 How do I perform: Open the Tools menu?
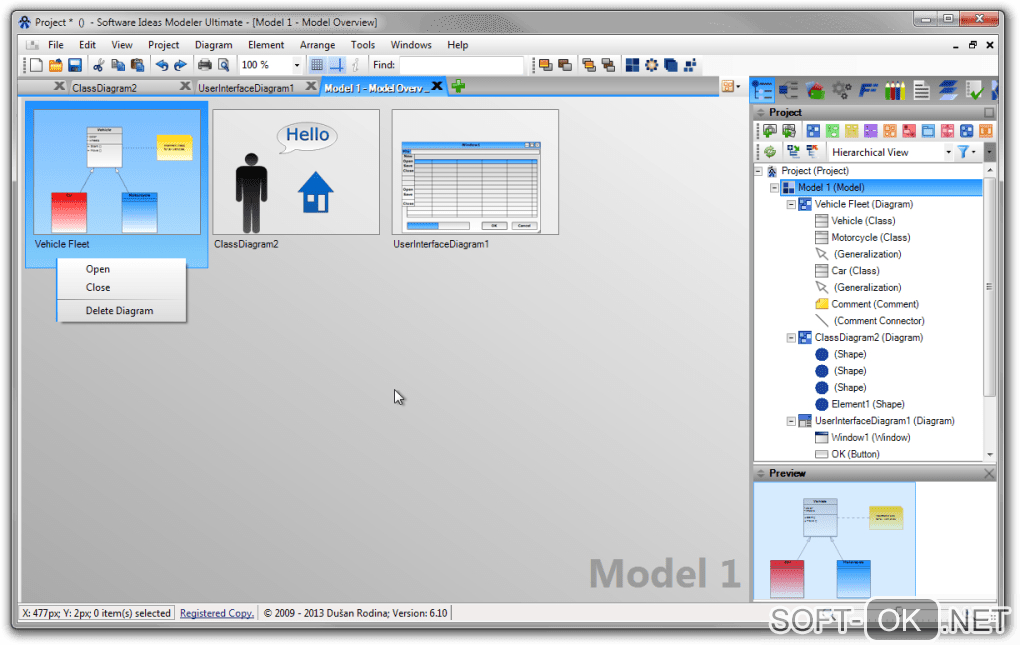(x=363, y=45)
